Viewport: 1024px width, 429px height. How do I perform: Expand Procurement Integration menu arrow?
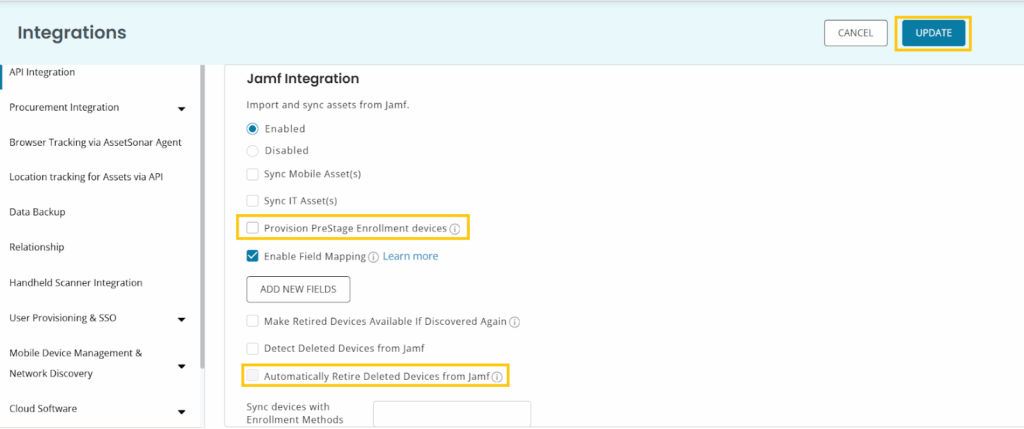(x=182, y=108)
